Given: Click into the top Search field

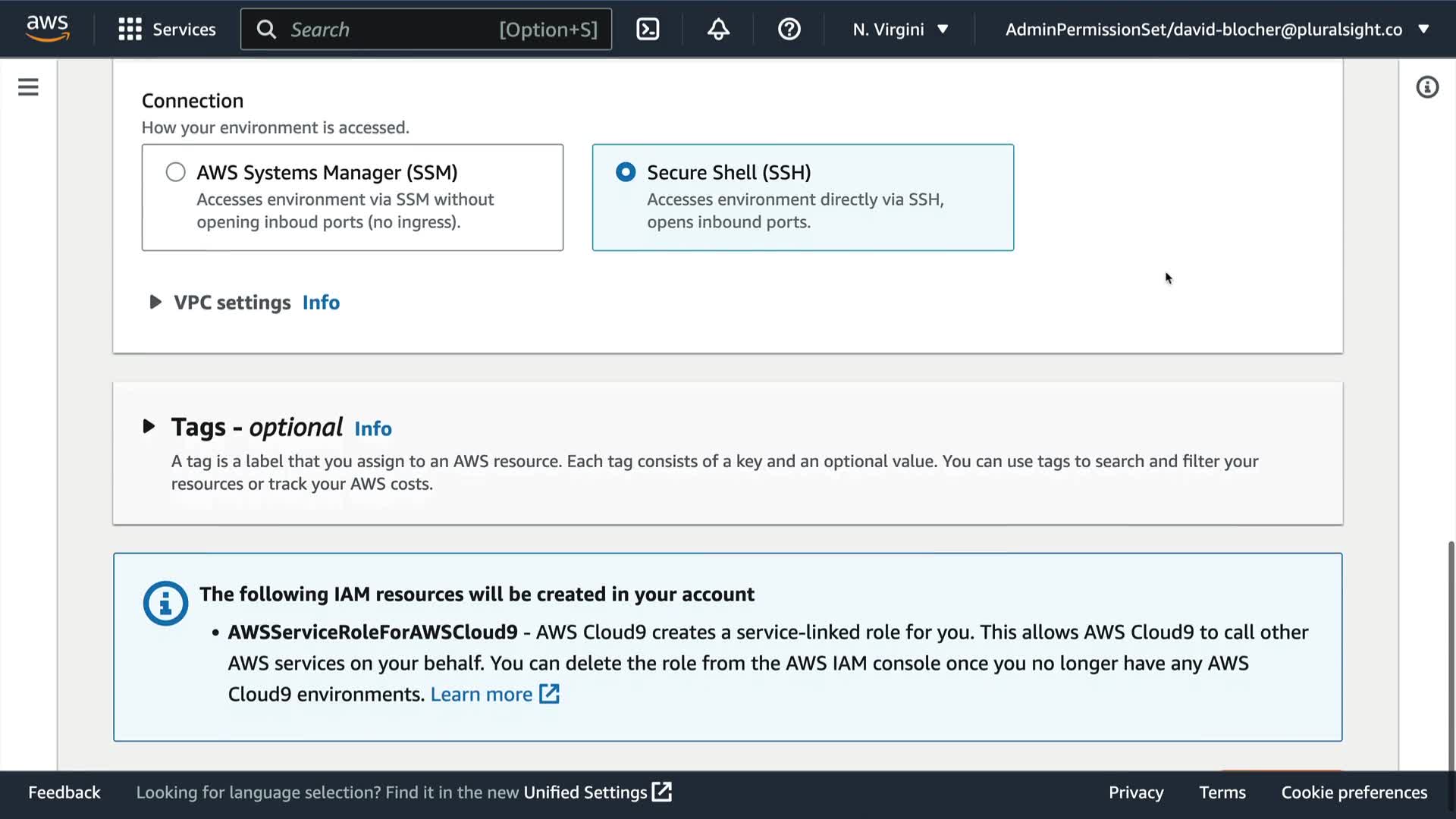Looking at the screenshot, I should click(394, 30).
